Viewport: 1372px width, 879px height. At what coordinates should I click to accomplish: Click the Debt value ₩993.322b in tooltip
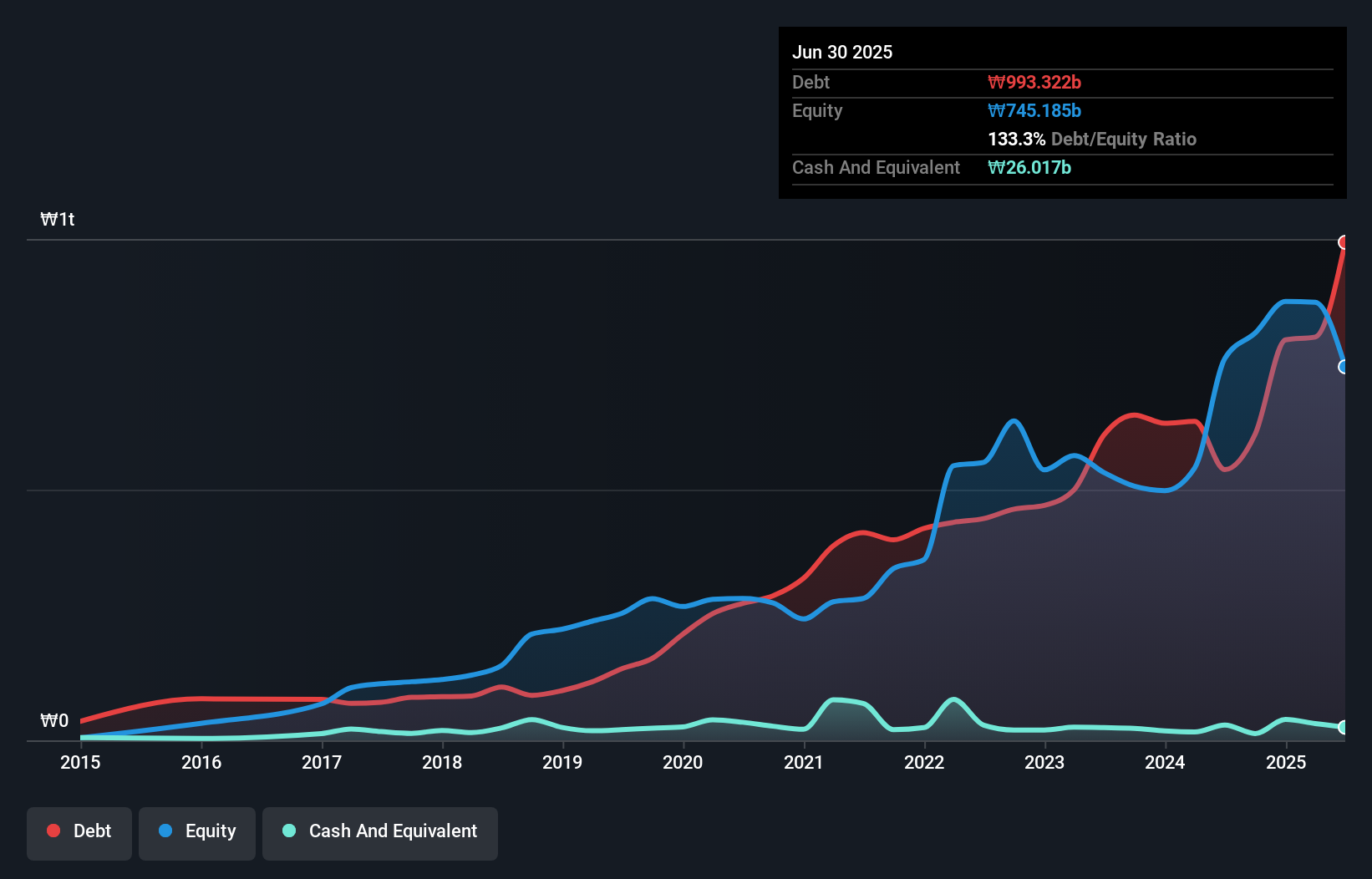[1034, 82]
